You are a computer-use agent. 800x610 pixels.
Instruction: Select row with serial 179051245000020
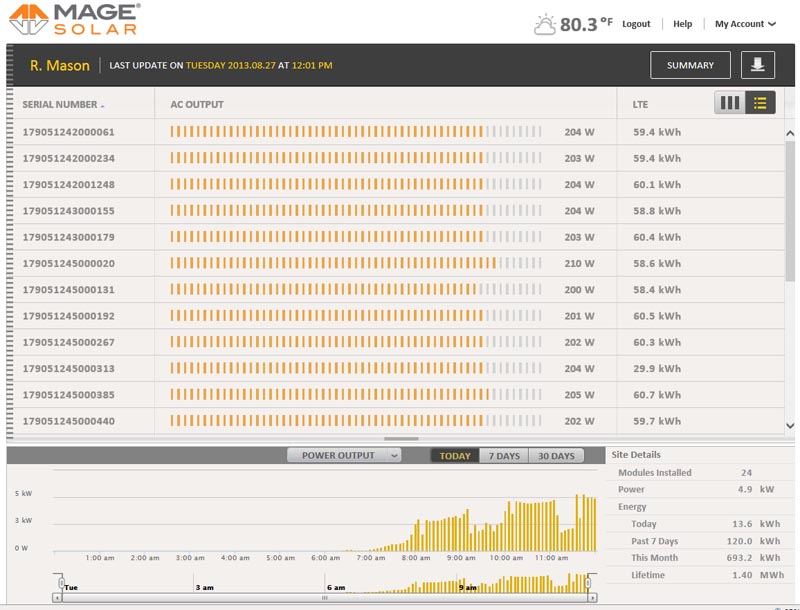pos(69,263)
